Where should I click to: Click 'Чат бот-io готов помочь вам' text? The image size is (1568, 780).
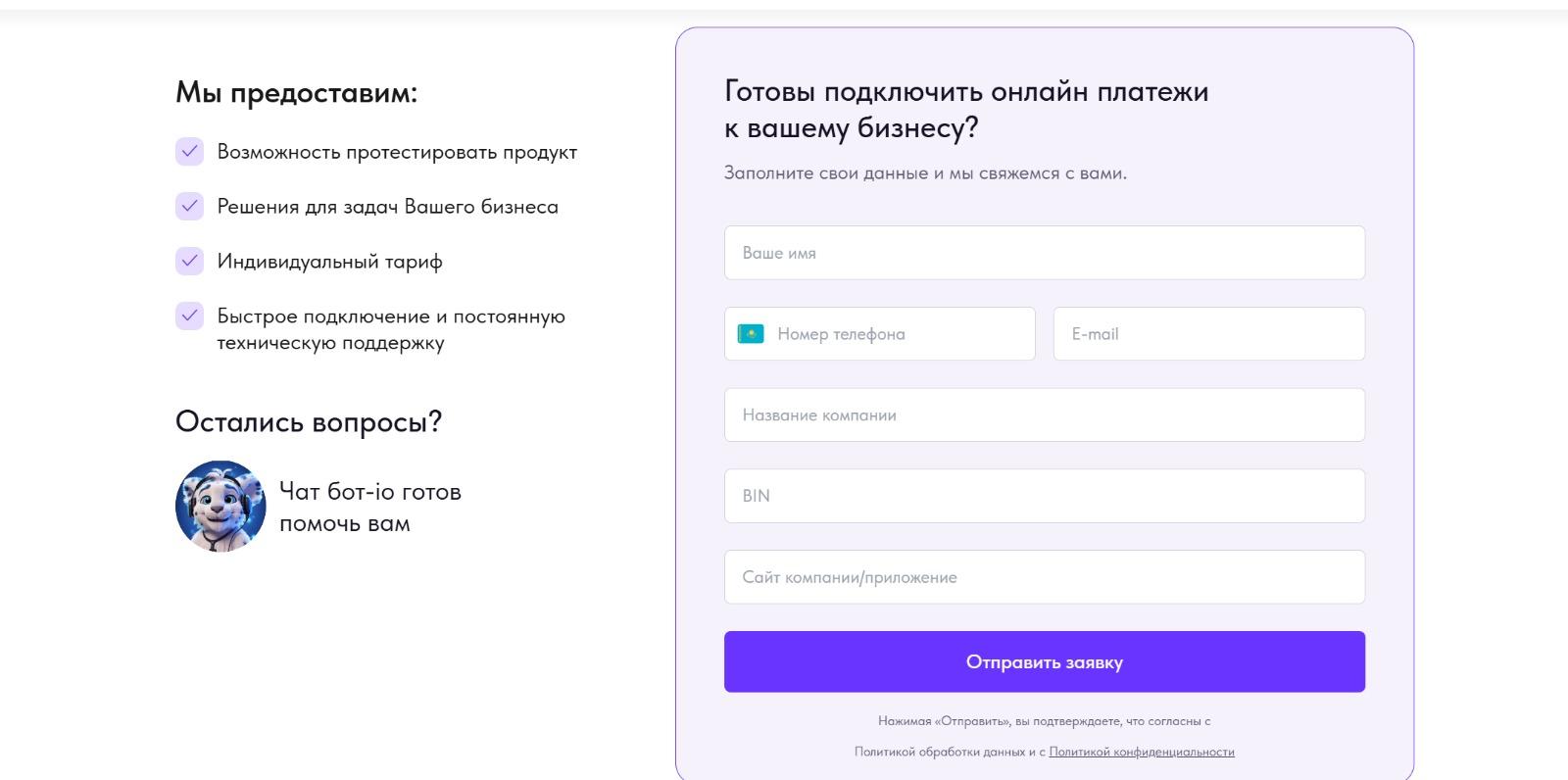(370, 507)
